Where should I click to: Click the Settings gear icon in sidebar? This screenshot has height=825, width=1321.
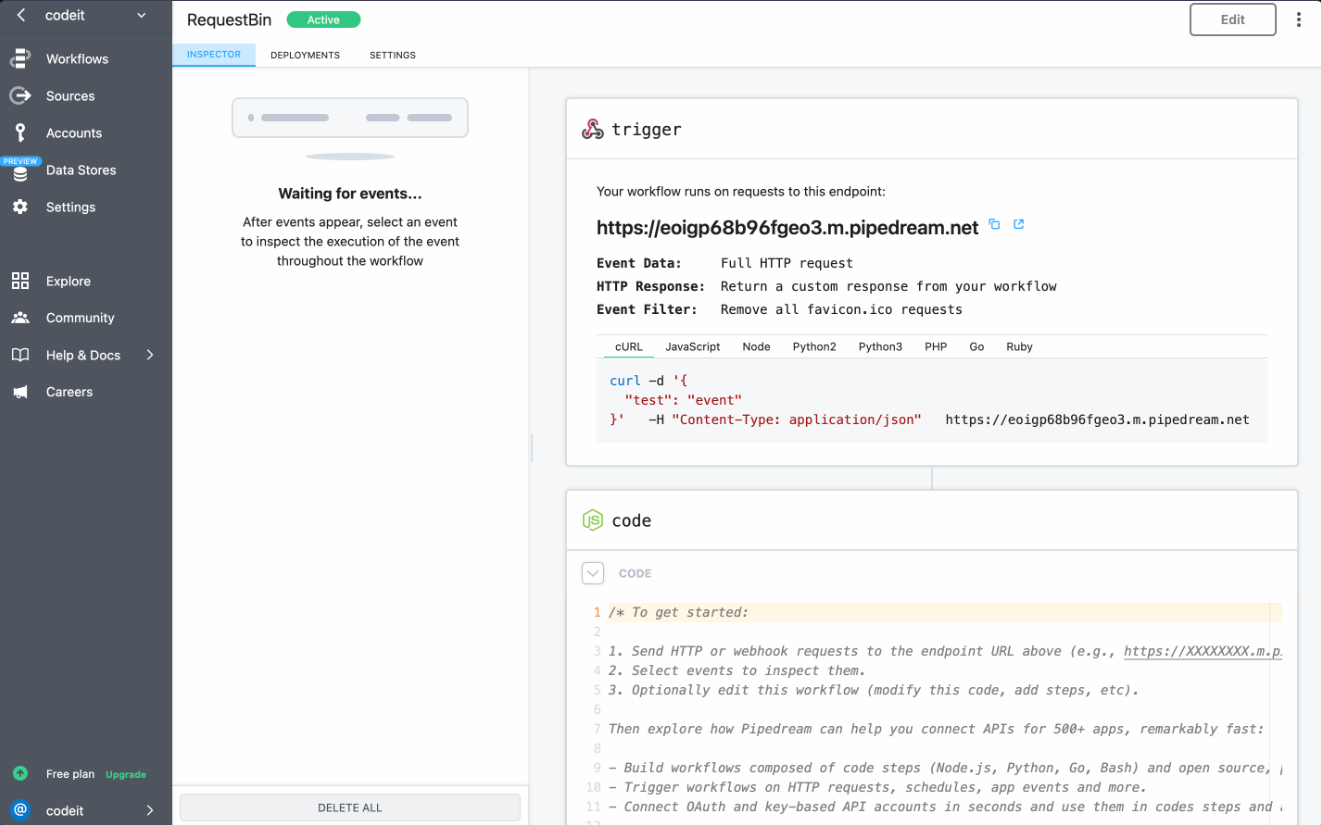tap(20, 207)
